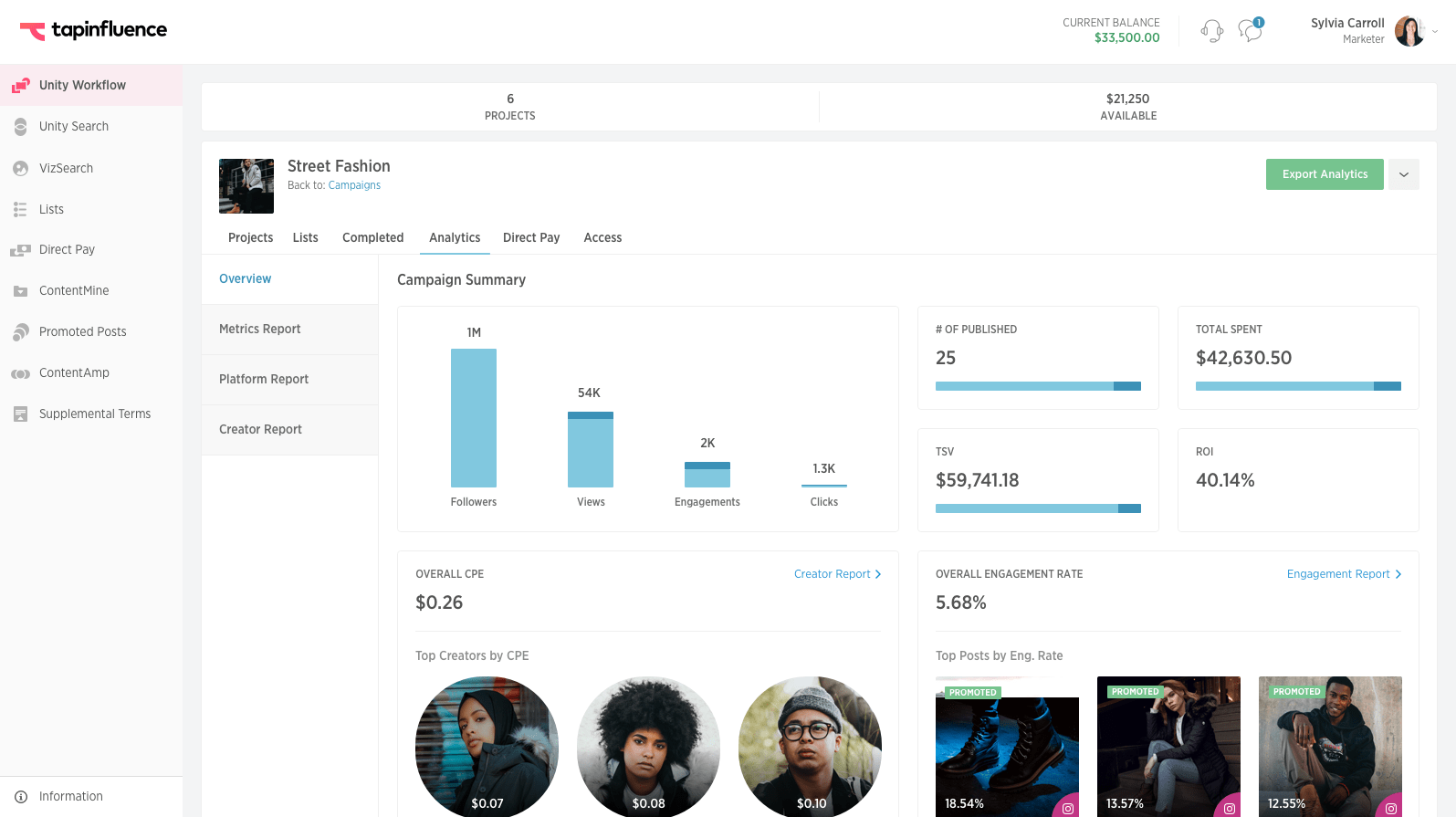Click the VizSearch sidebar icon
This screenshot has width=1456, height=817.
click(20, 169)
